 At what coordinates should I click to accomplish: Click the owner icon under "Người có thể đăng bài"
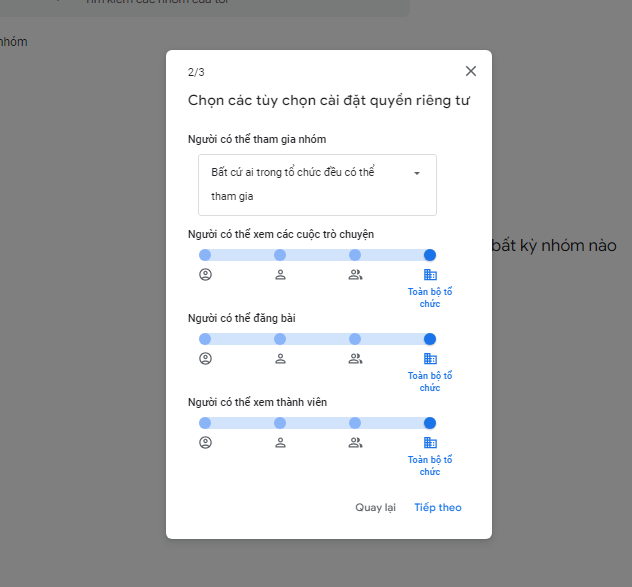click(x=205, y=358)
